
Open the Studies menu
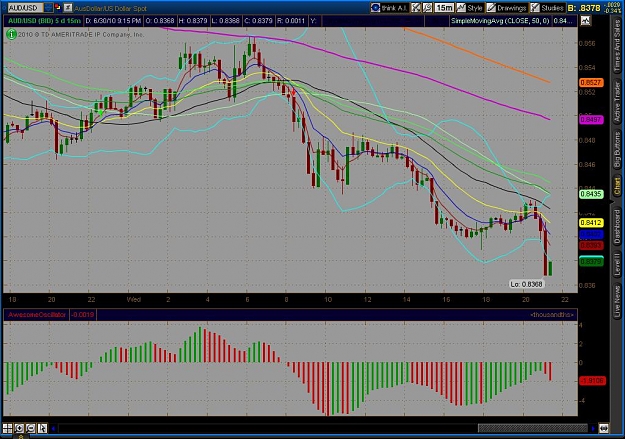(547, 8)
